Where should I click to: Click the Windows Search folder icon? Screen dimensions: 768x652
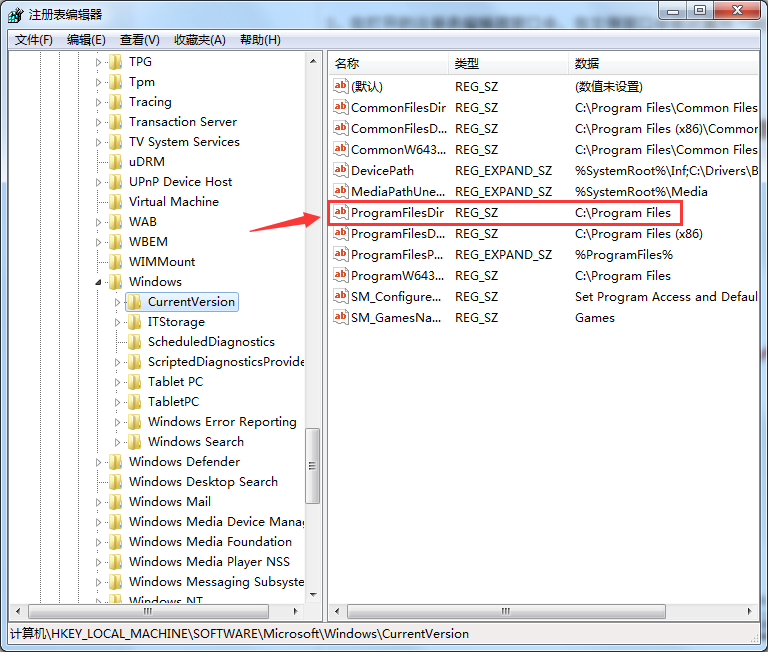pos(134,442)
